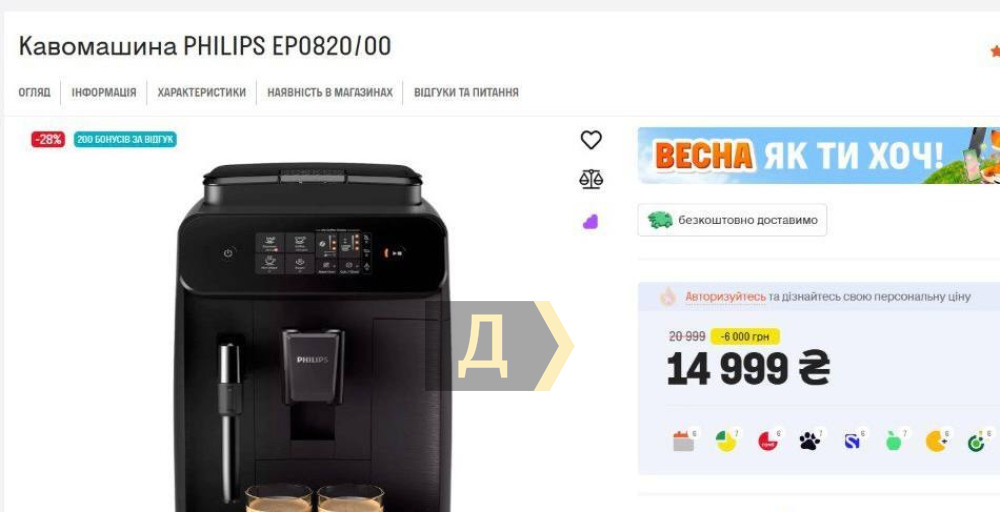Open the Весна як ти хоч banner
The image size is (1000, 512).
tap(818, 156)
